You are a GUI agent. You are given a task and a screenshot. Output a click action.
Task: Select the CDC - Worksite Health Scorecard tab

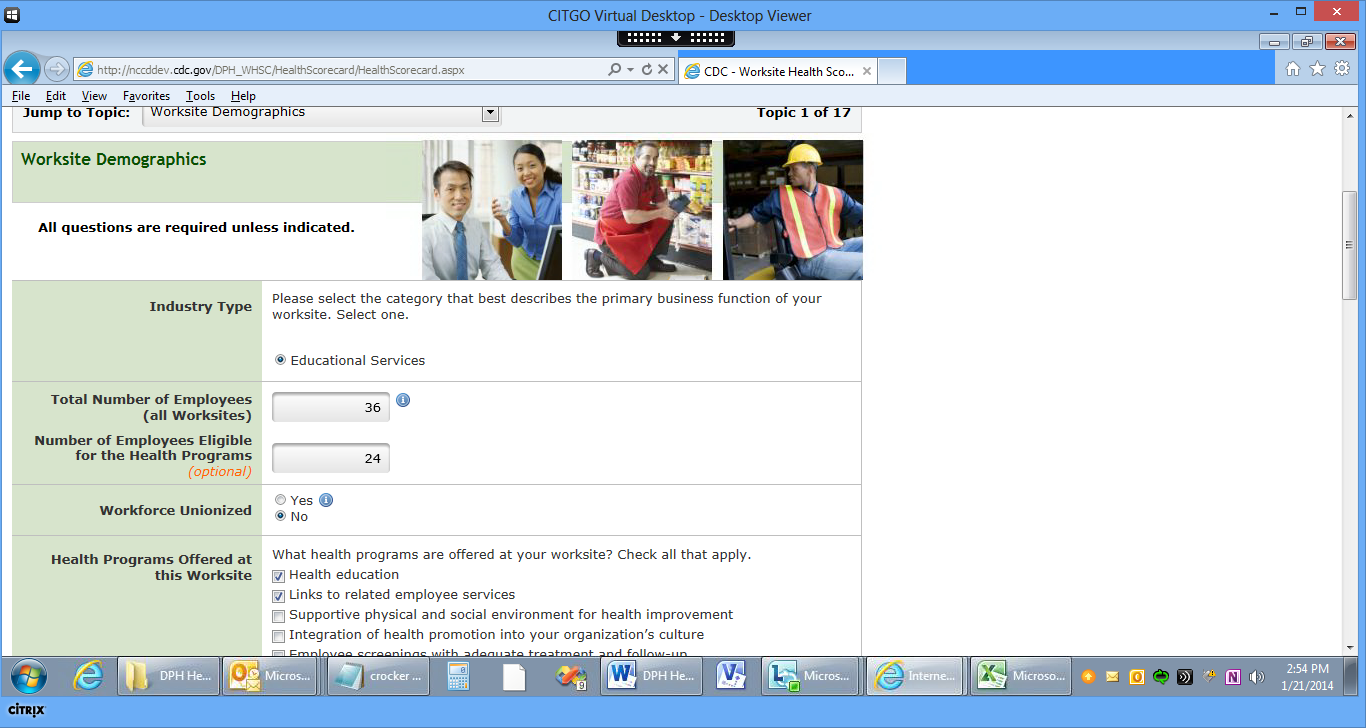point(778,71)
